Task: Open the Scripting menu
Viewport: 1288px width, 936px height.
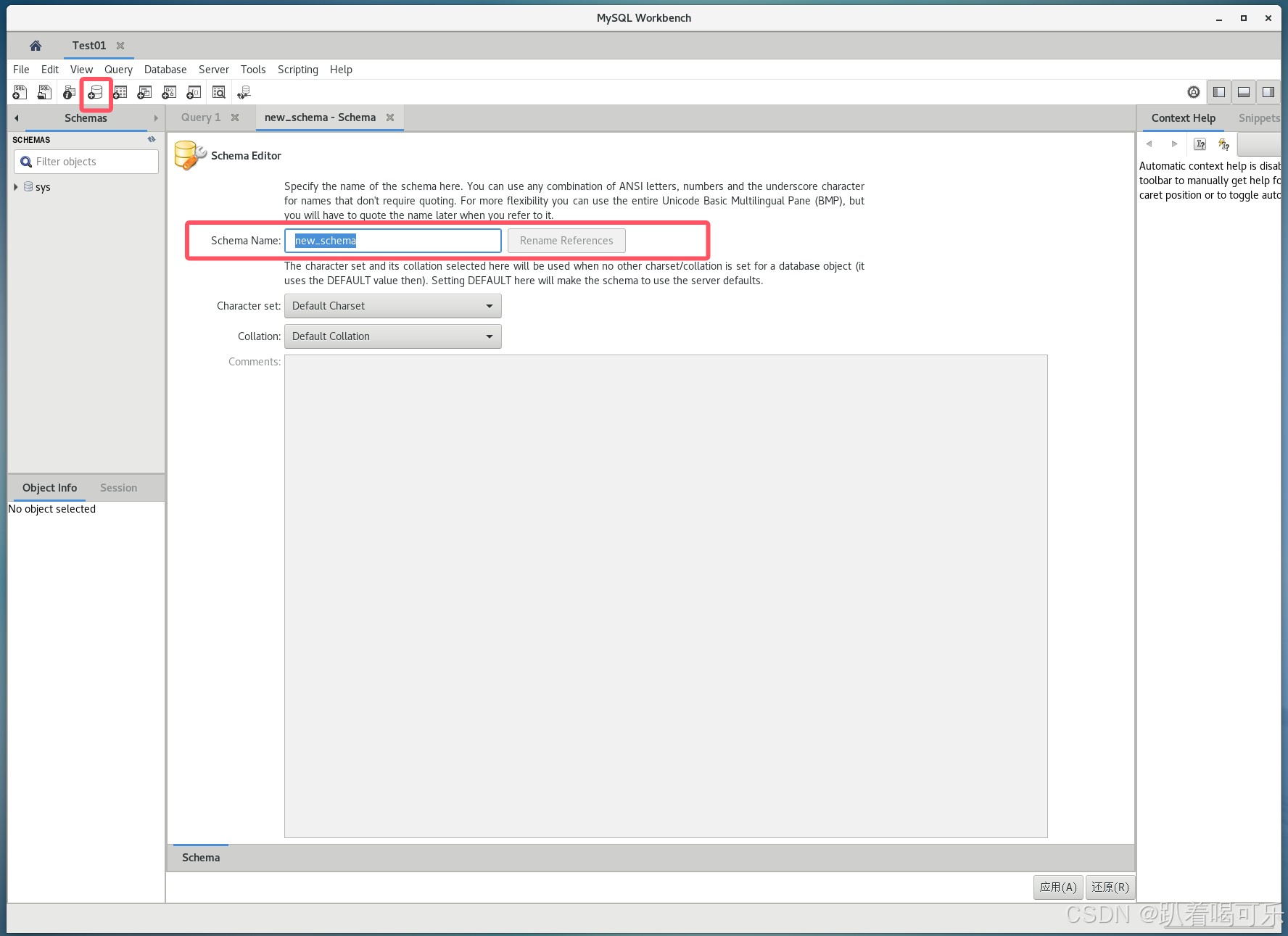Action: tap(298, 70)
